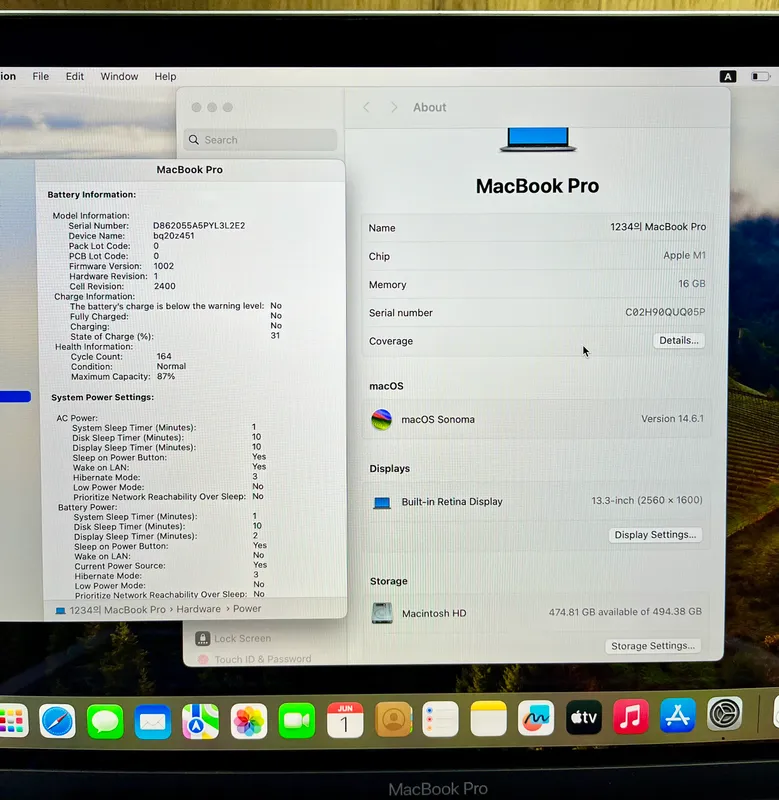The width and height of the screenshot is (779, 800).
Task: Click the Touch ID & Password sidebar icon
Action: click(x=203, y=659)
